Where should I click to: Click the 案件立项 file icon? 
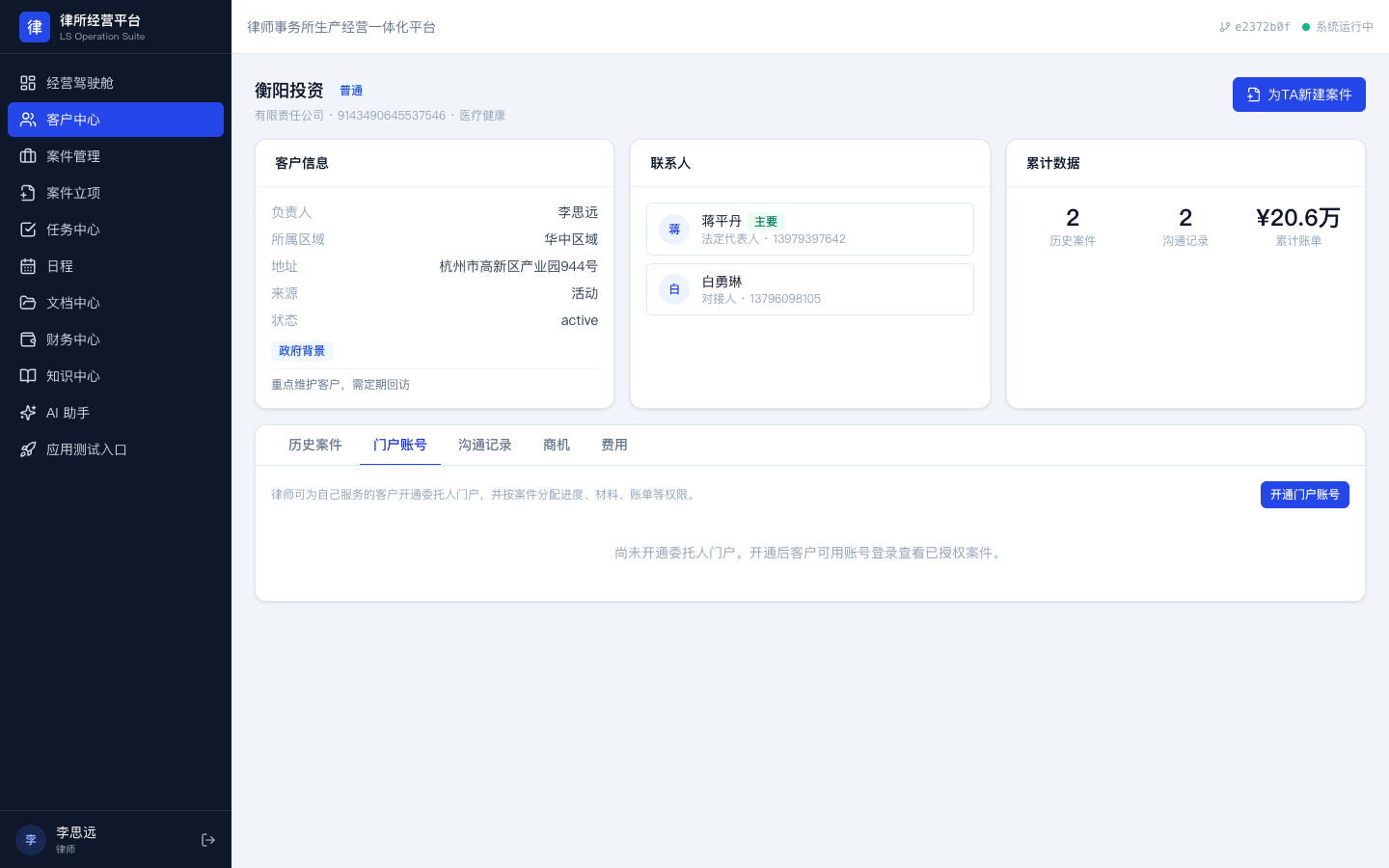click(28, 193)
